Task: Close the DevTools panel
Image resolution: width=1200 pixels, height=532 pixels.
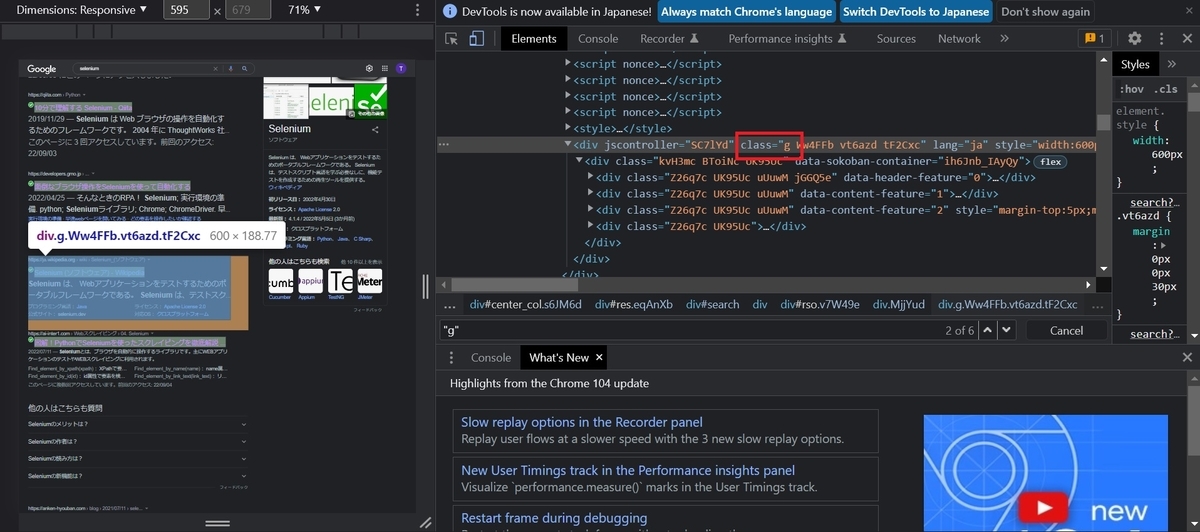Action: click(x=1186, y=39)
